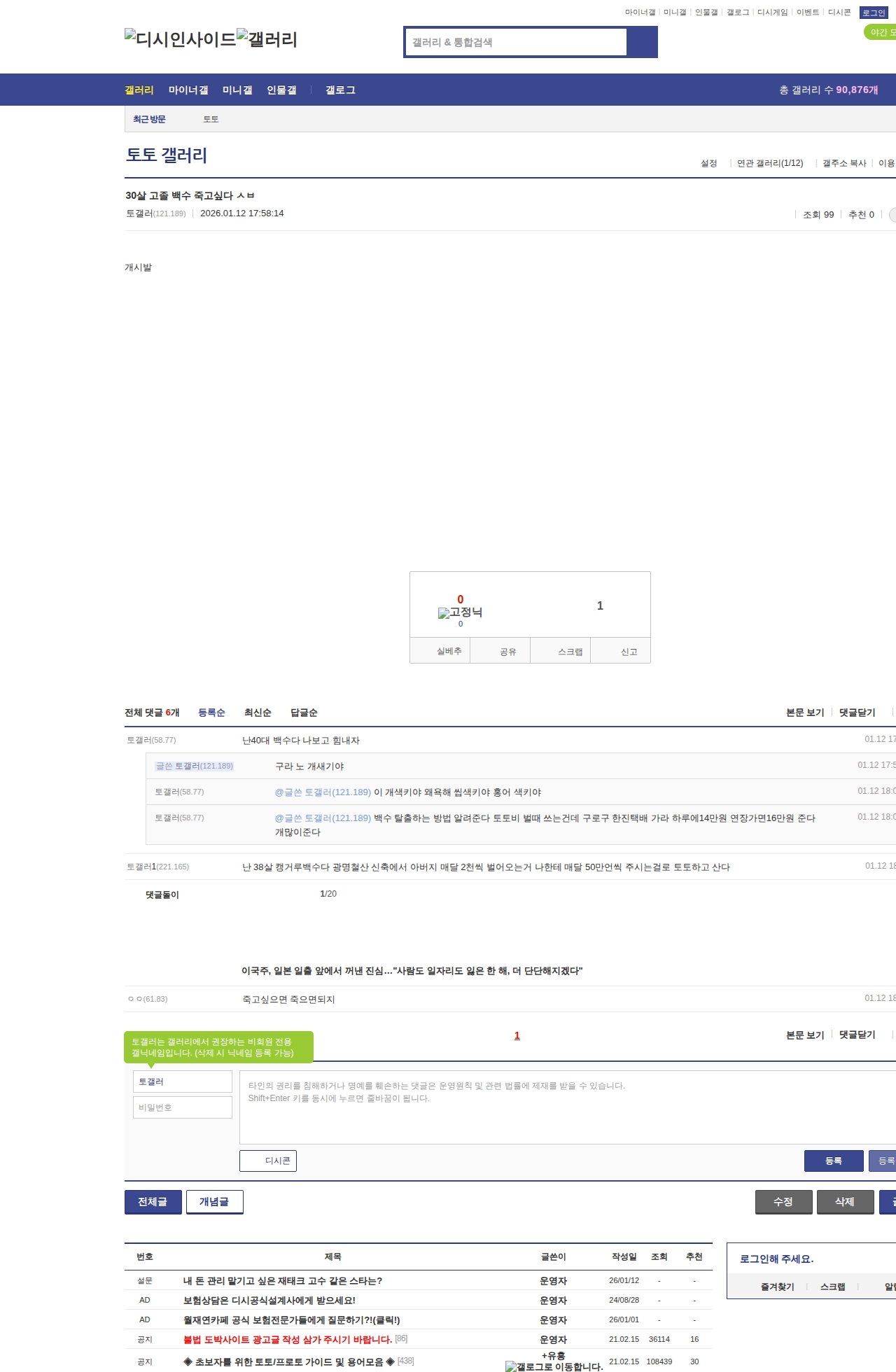Open the post 월재연카페 공식 보험전문가들에게 질문하기
The image size is (896, 1372).
[292, 1320]
